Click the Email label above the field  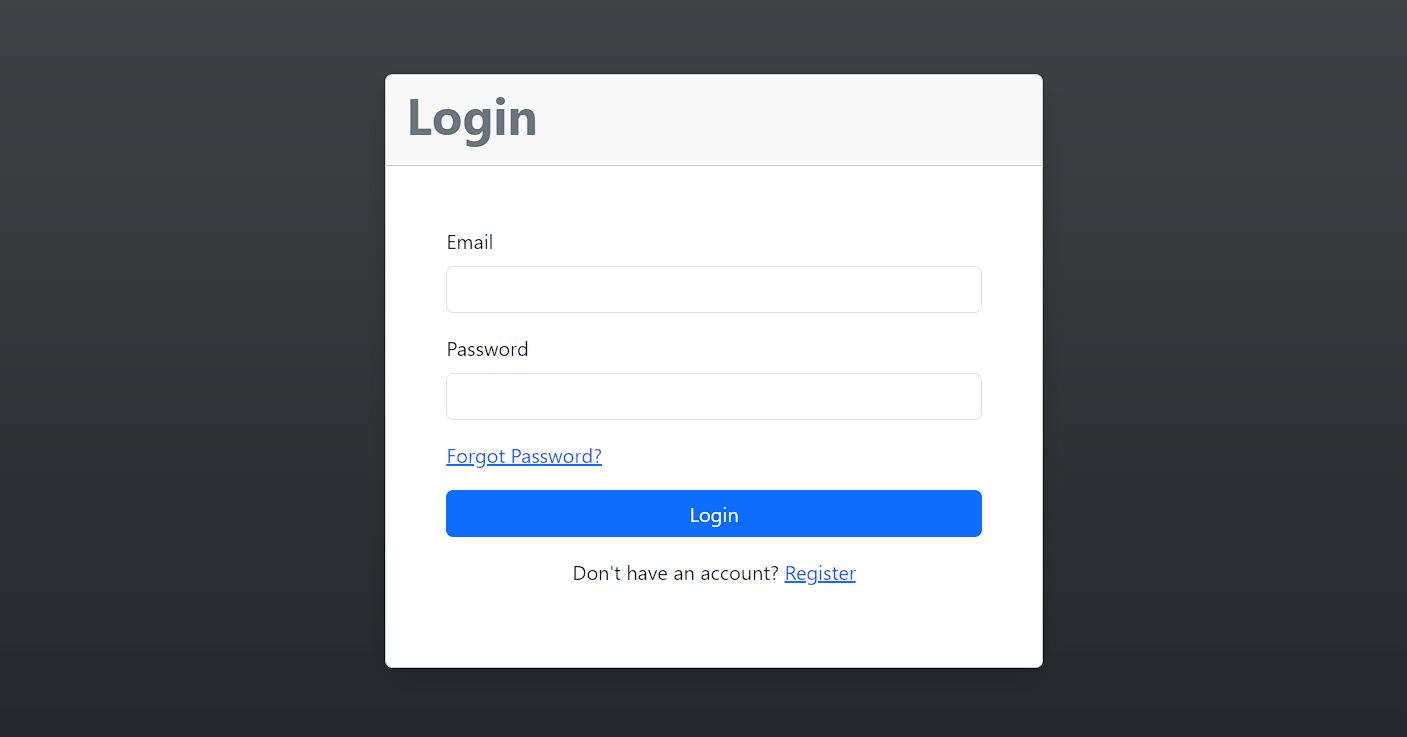(x=469, y=242)
